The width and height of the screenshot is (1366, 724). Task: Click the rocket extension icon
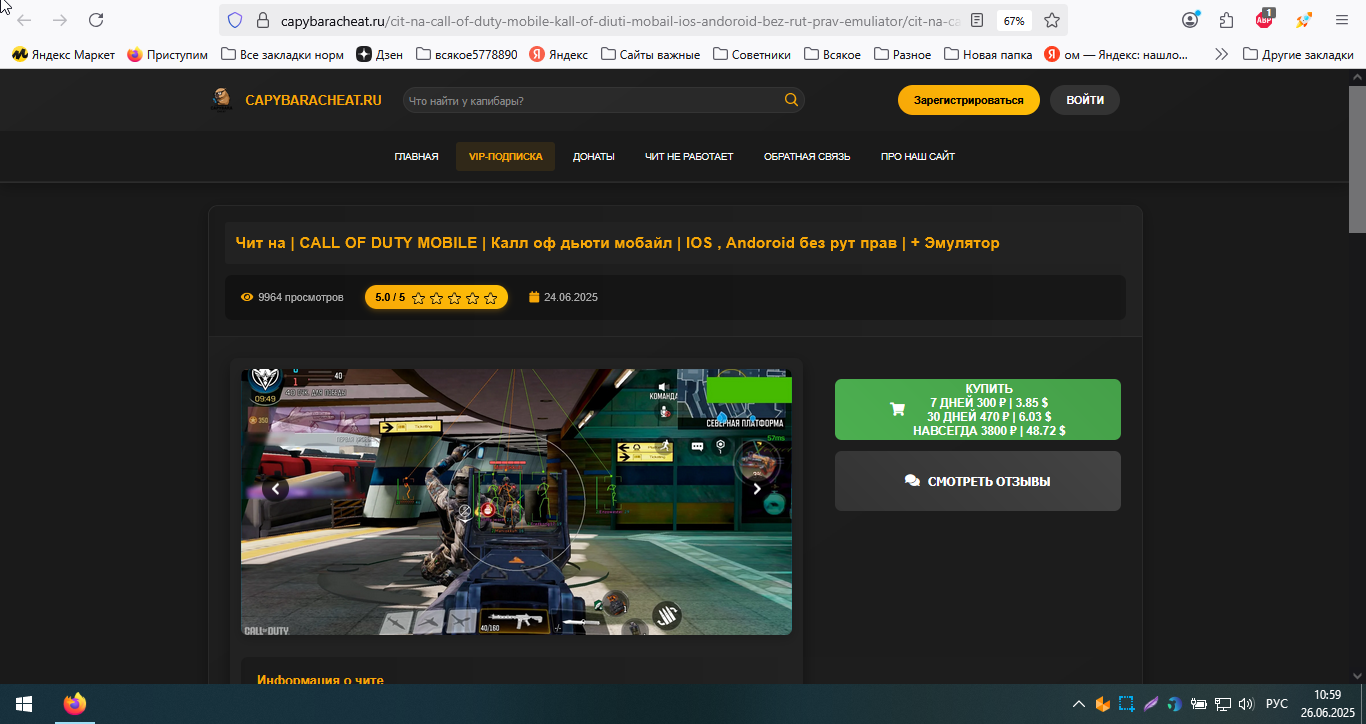pos(1303,20)
